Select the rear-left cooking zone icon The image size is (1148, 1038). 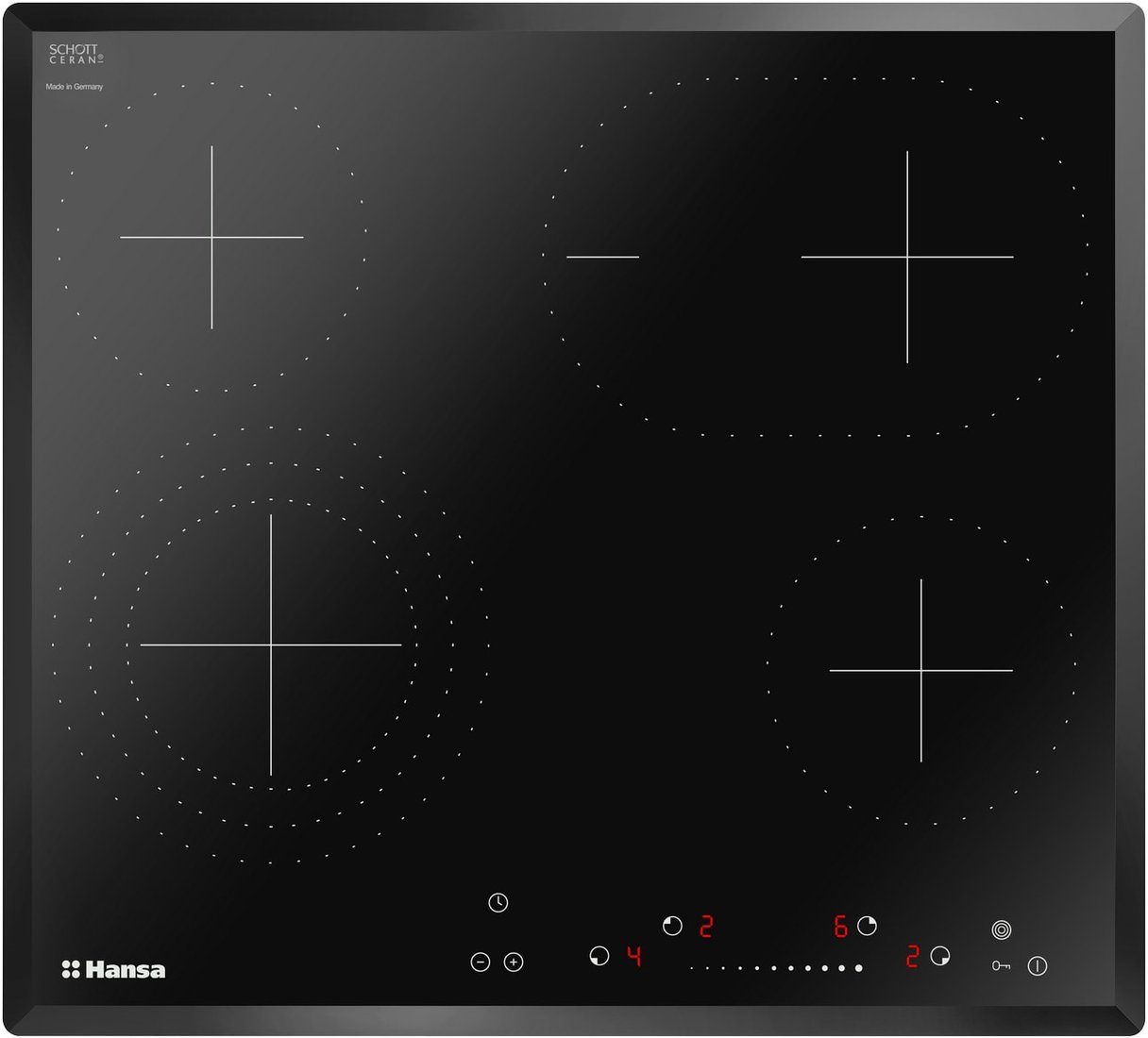click(x=672, y=926)
